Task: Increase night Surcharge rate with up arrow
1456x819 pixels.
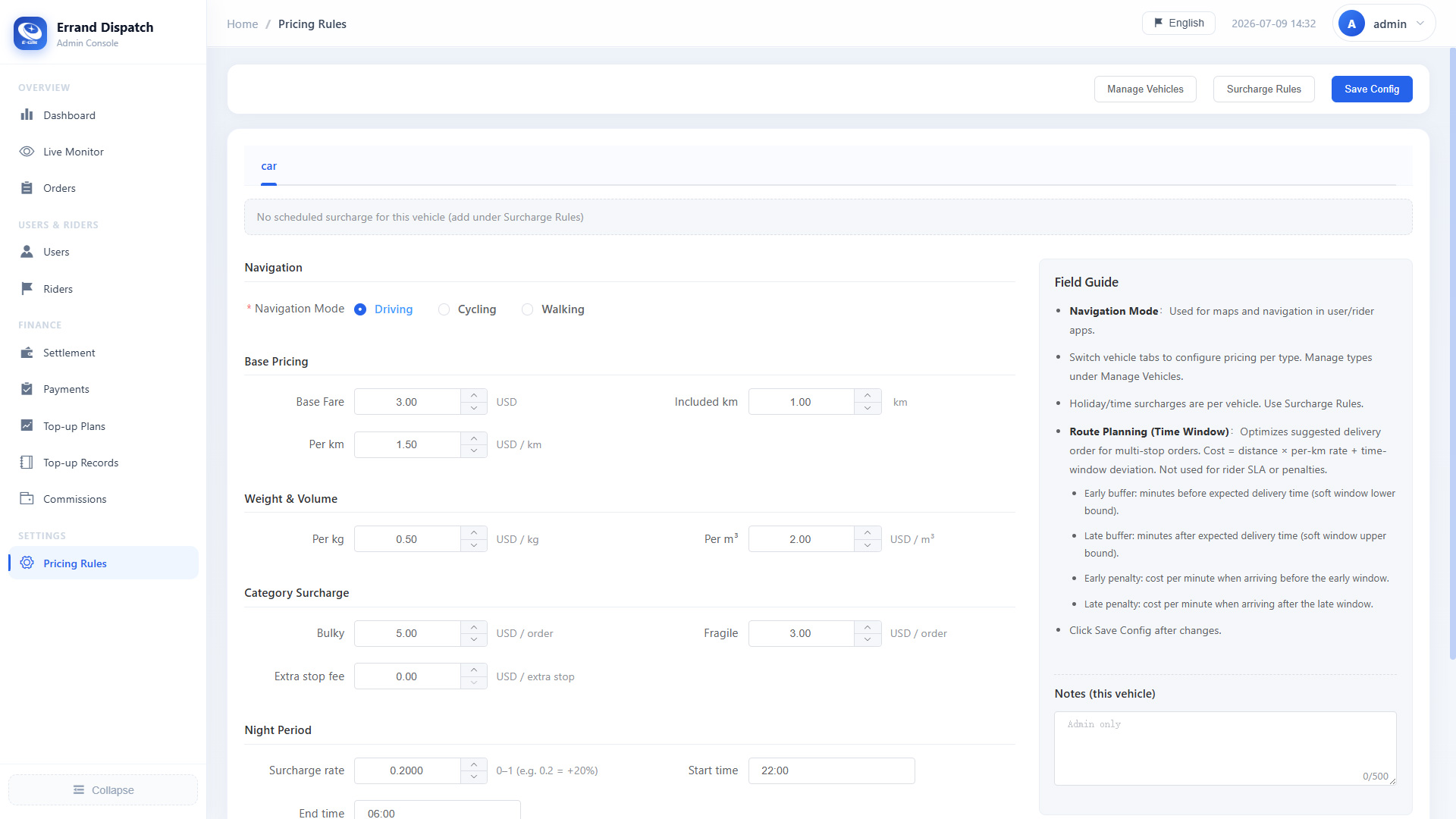Action: tap(474, 764)
